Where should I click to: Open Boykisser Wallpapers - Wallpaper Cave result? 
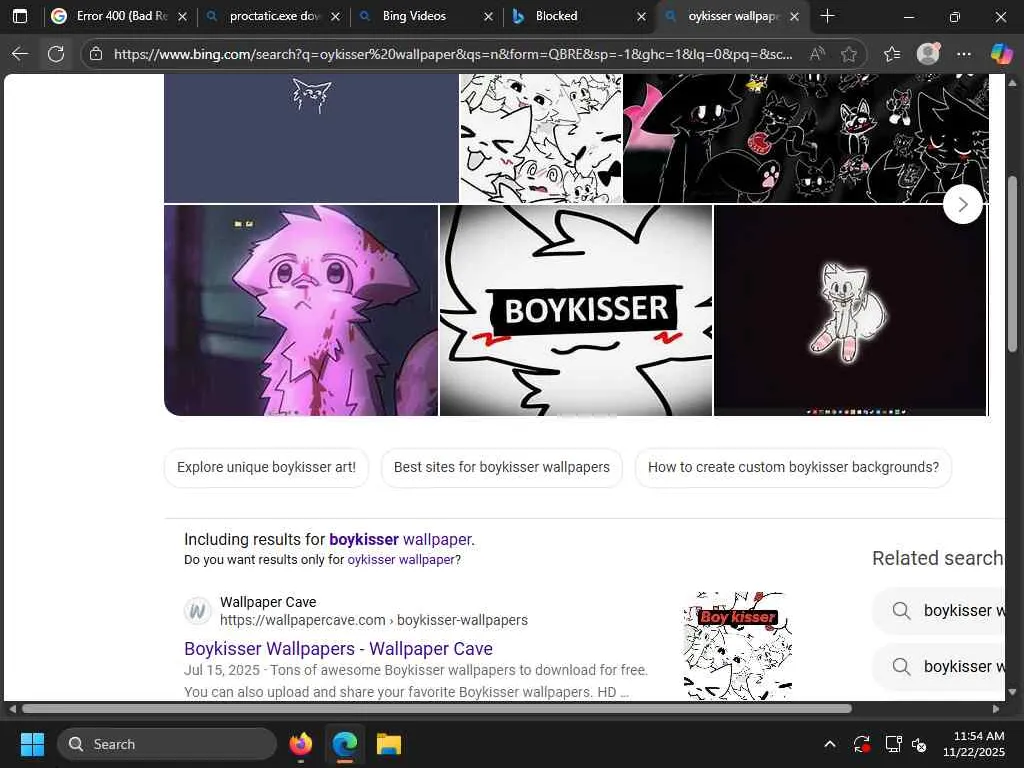click(338, 648)
